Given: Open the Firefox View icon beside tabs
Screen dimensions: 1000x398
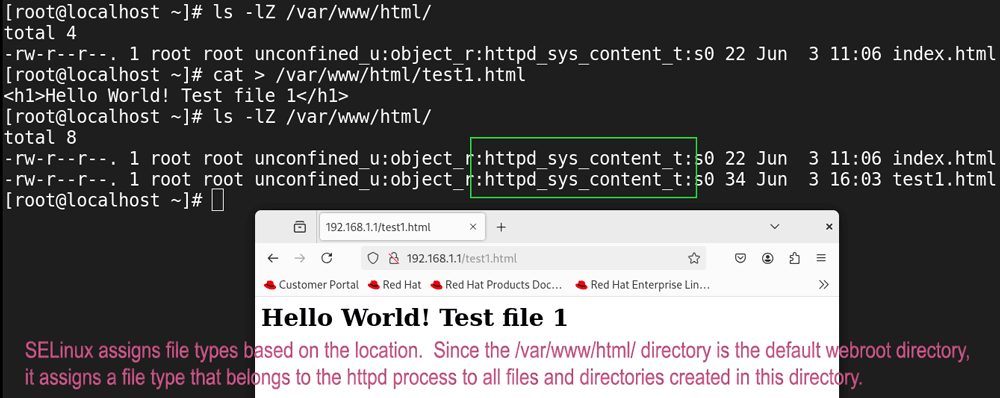Looking at the screenshot, I should click(x=299, y=226).
